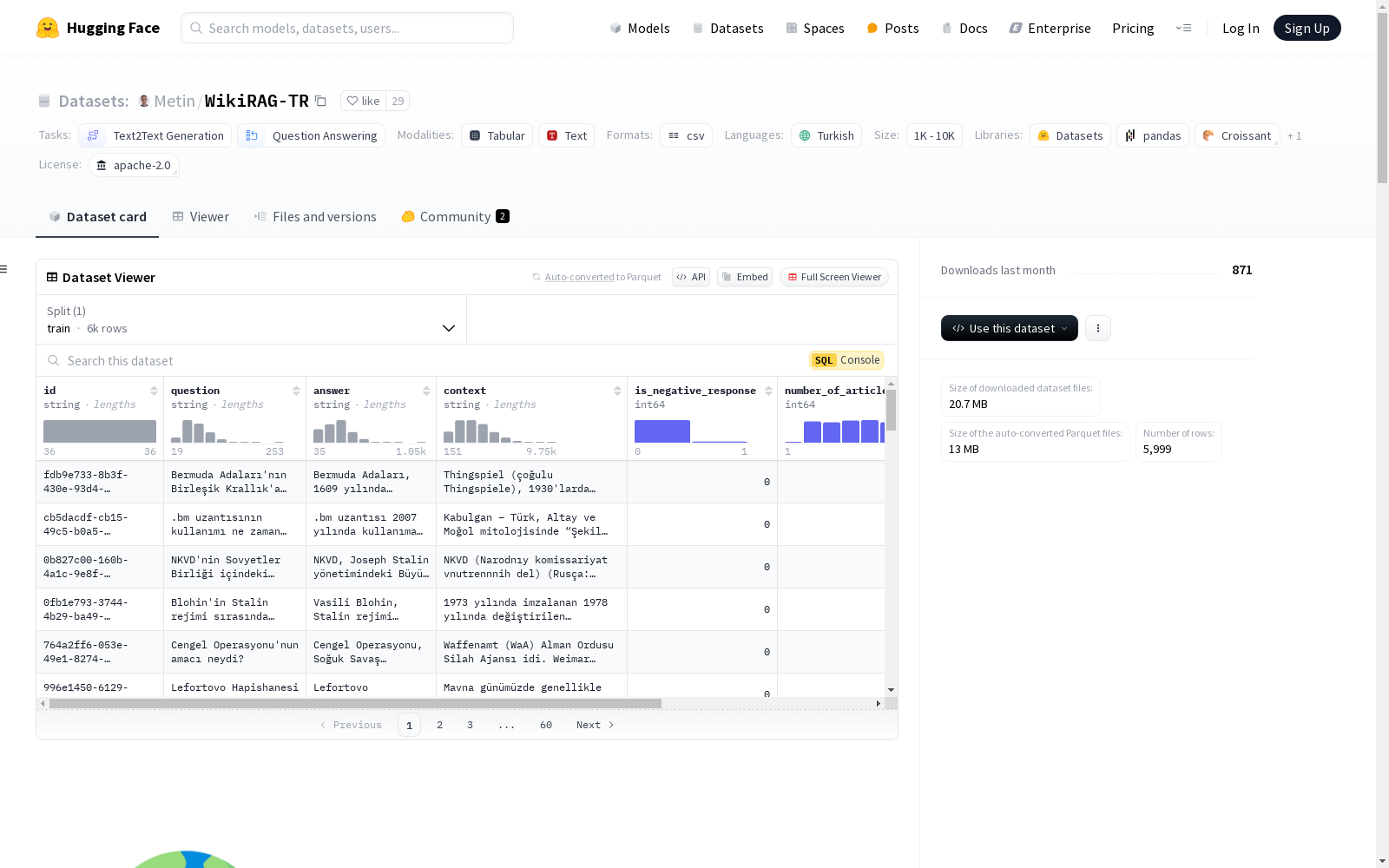Go to pagination page 3
The image size is (1389, 868).
(471, 725)
